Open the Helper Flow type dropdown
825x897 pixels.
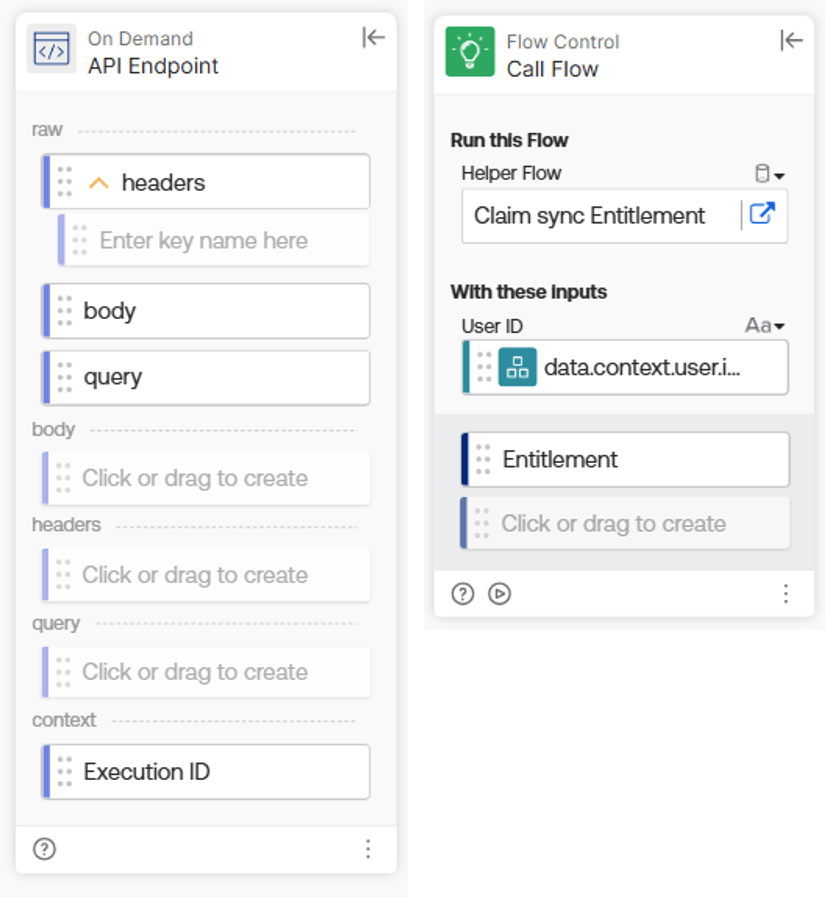pyautogui.click(x=770, y=173)
